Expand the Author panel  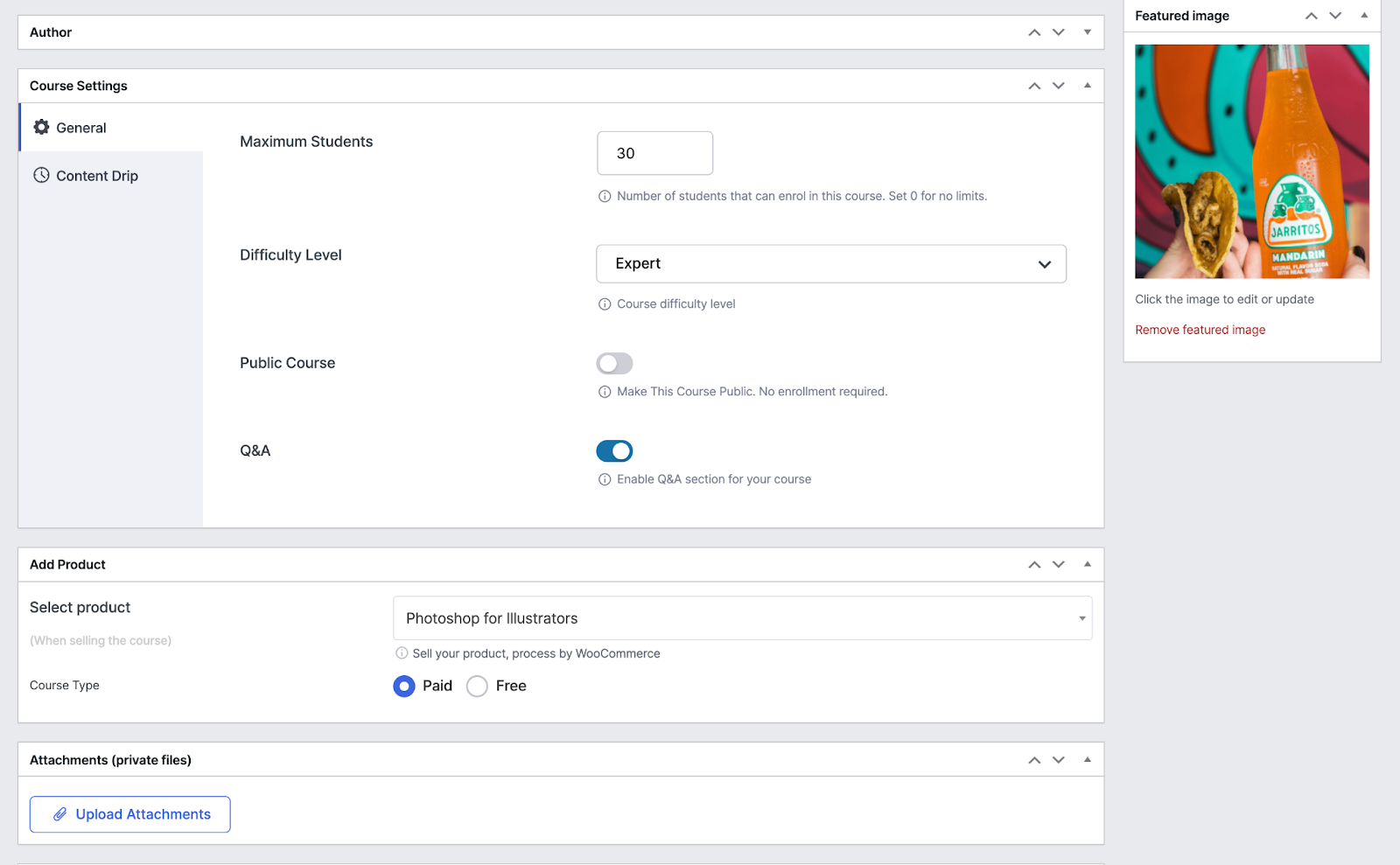click(1088, 32)
